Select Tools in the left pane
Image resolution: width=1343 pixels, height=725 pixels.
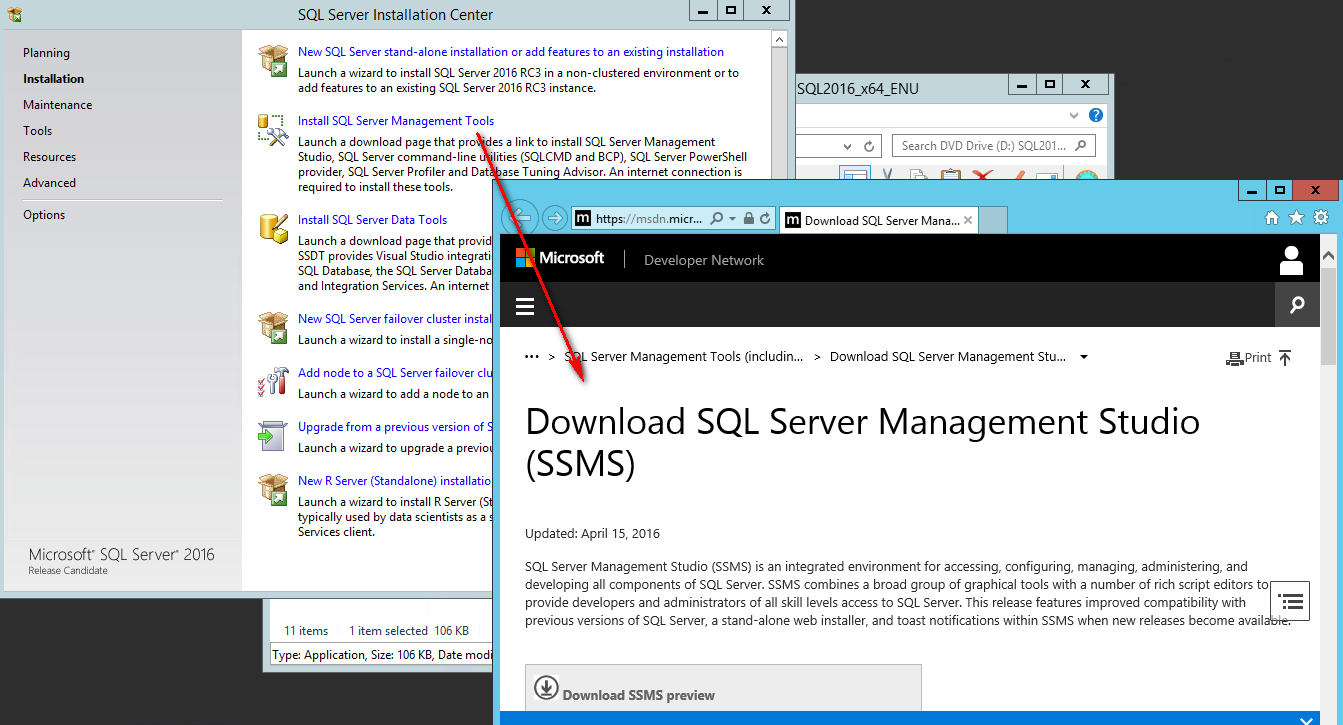click(x=38, y=131)
